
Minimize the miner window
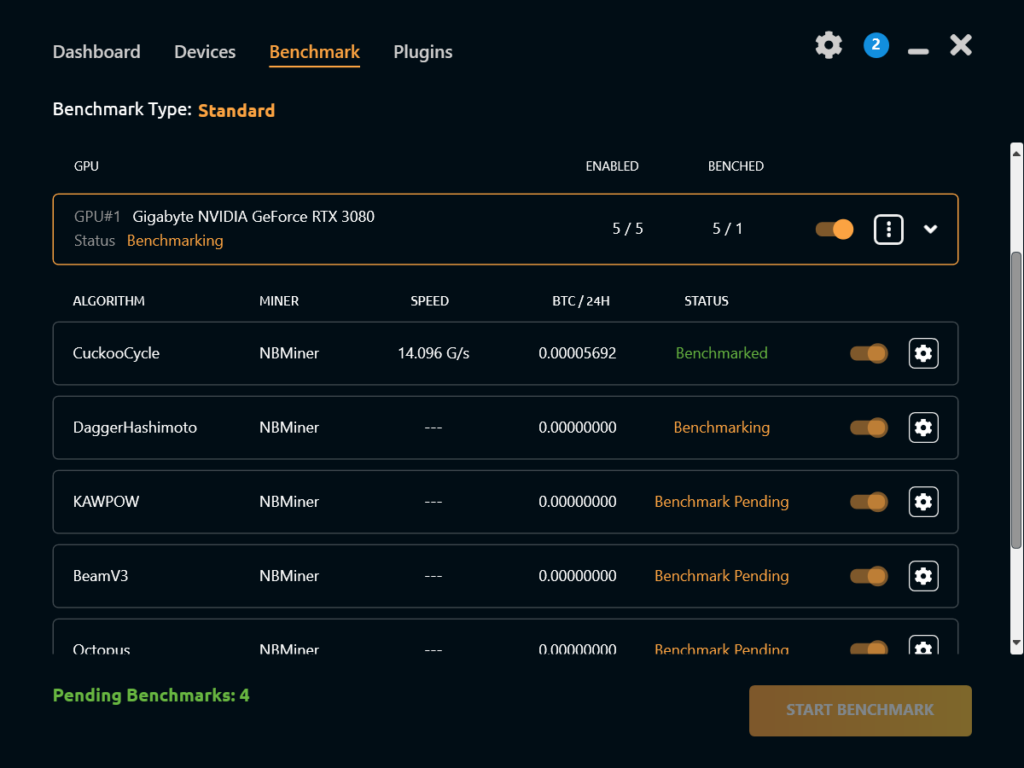[x=918, y=51]
